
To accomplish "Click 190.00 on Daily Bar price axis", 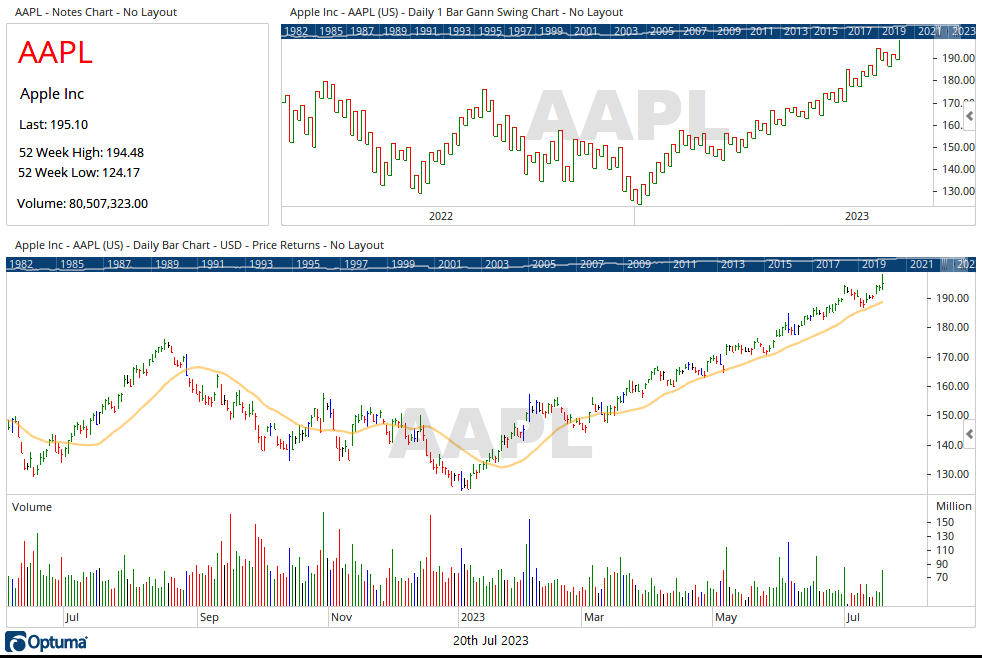I will coord(953,298).
